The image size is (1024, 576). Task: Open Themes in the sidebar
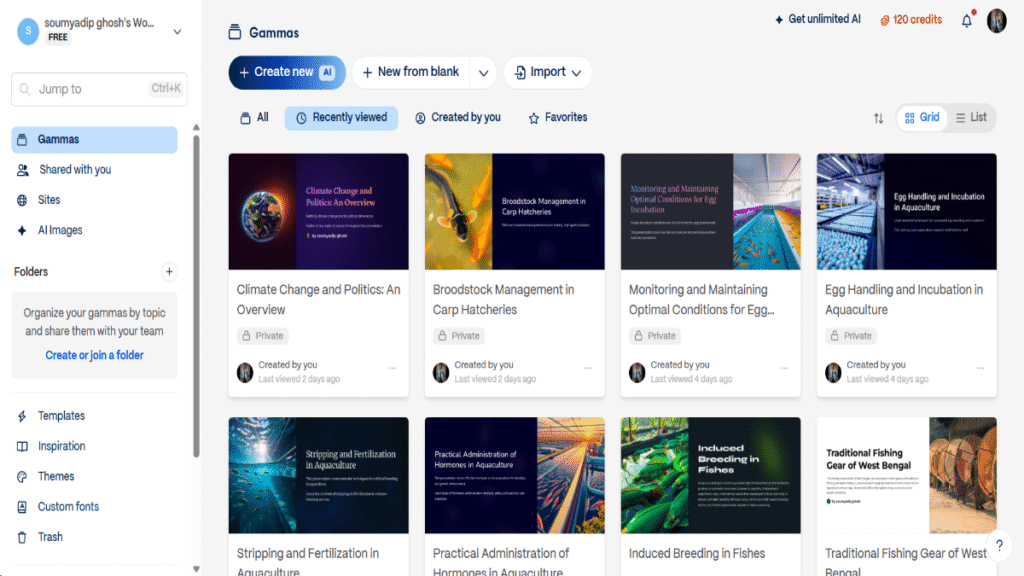point(94,477)
